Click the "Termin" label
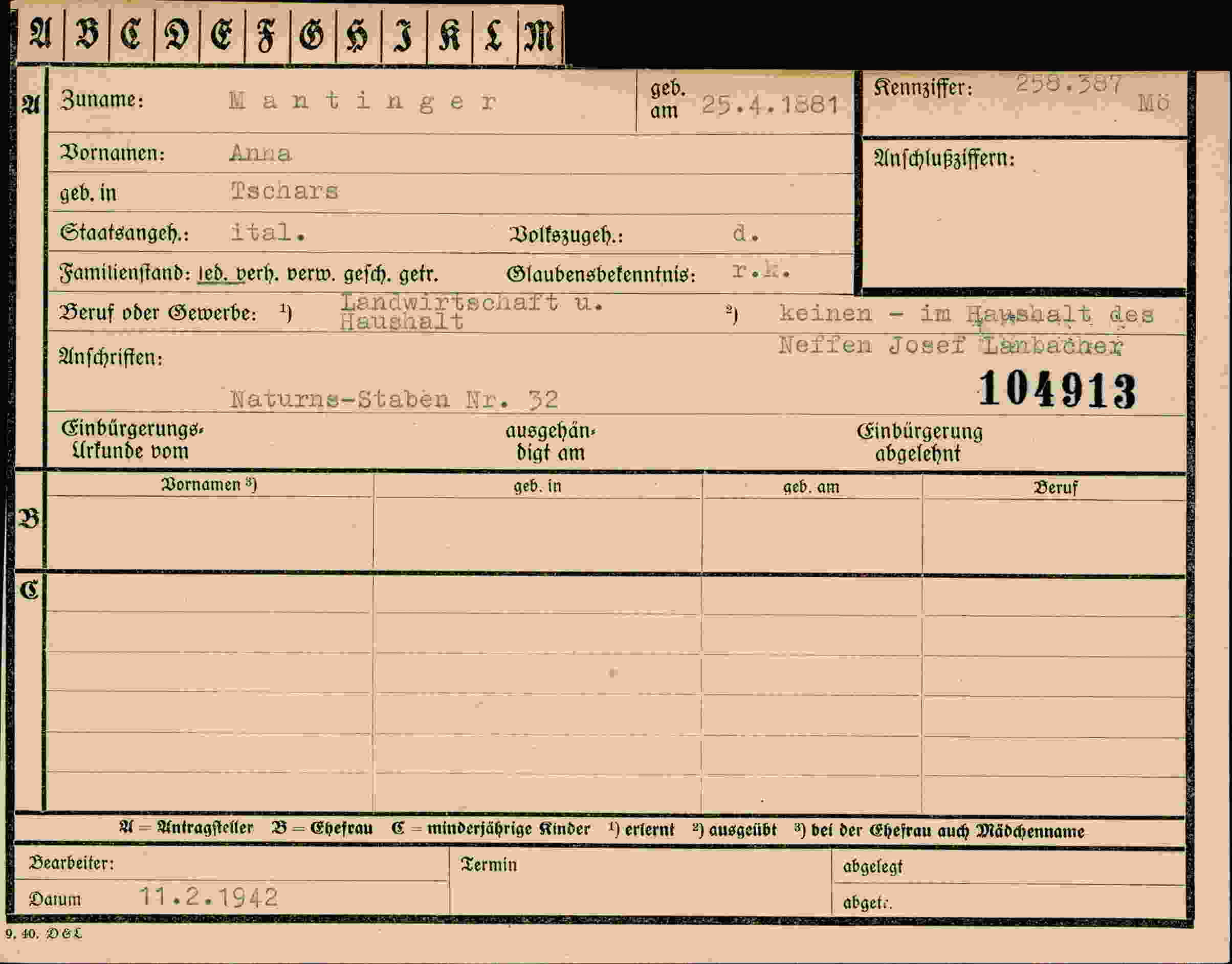Screen dimensions: 1232x964 (489, 865)
